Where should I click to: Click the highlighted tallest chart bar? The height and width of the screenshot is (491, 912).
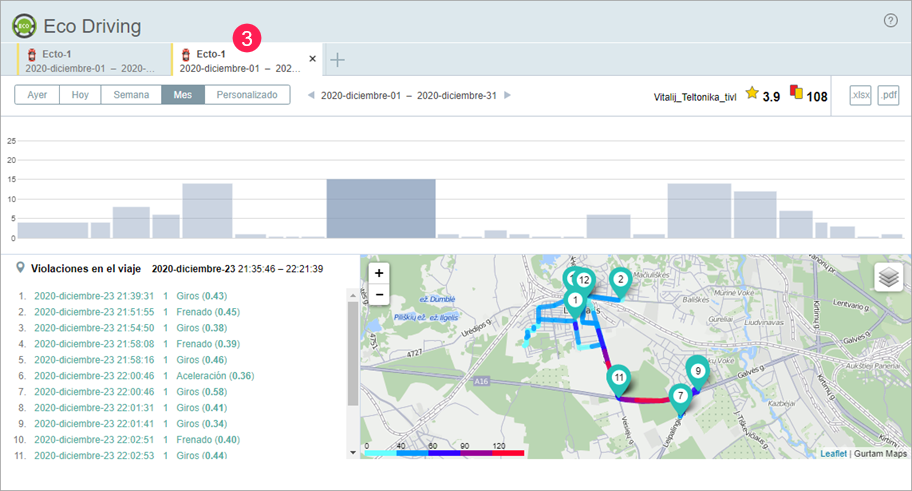(381, 208)
